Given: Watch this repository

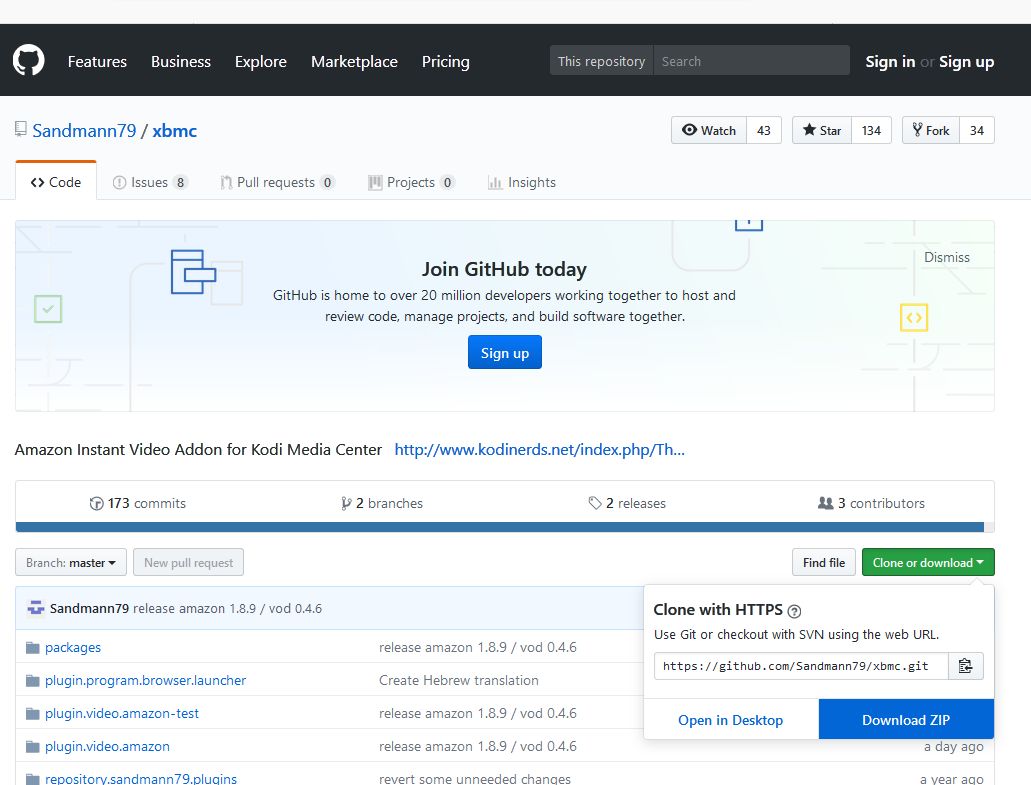Looking at the screenshot, I should click(709, 130).
